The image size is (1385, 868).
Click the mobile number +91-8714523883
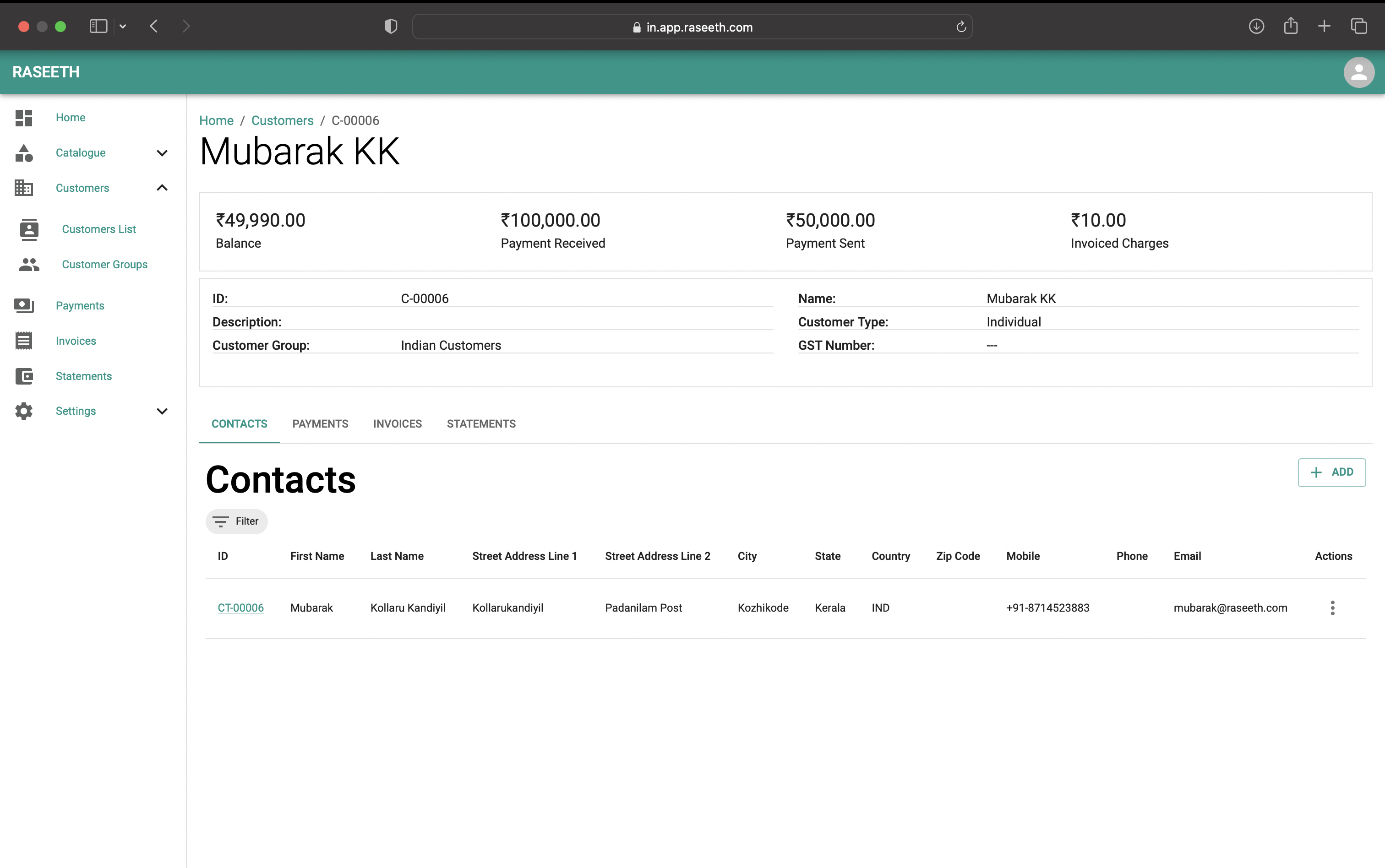[x=1047, y=608]
